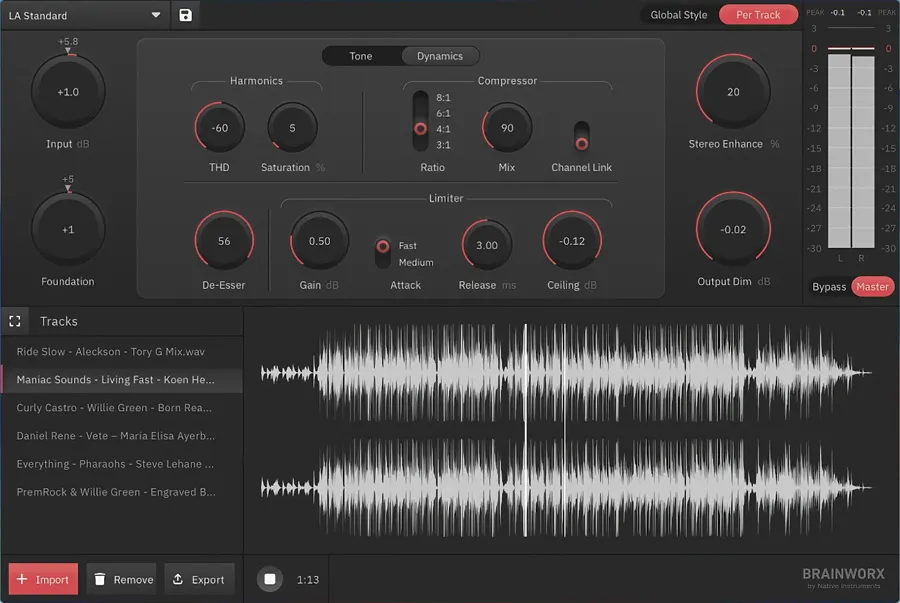The width and height of the screenshot is (900, 603).
Task: Click the Input dB knob
Action: pos(67,92)
